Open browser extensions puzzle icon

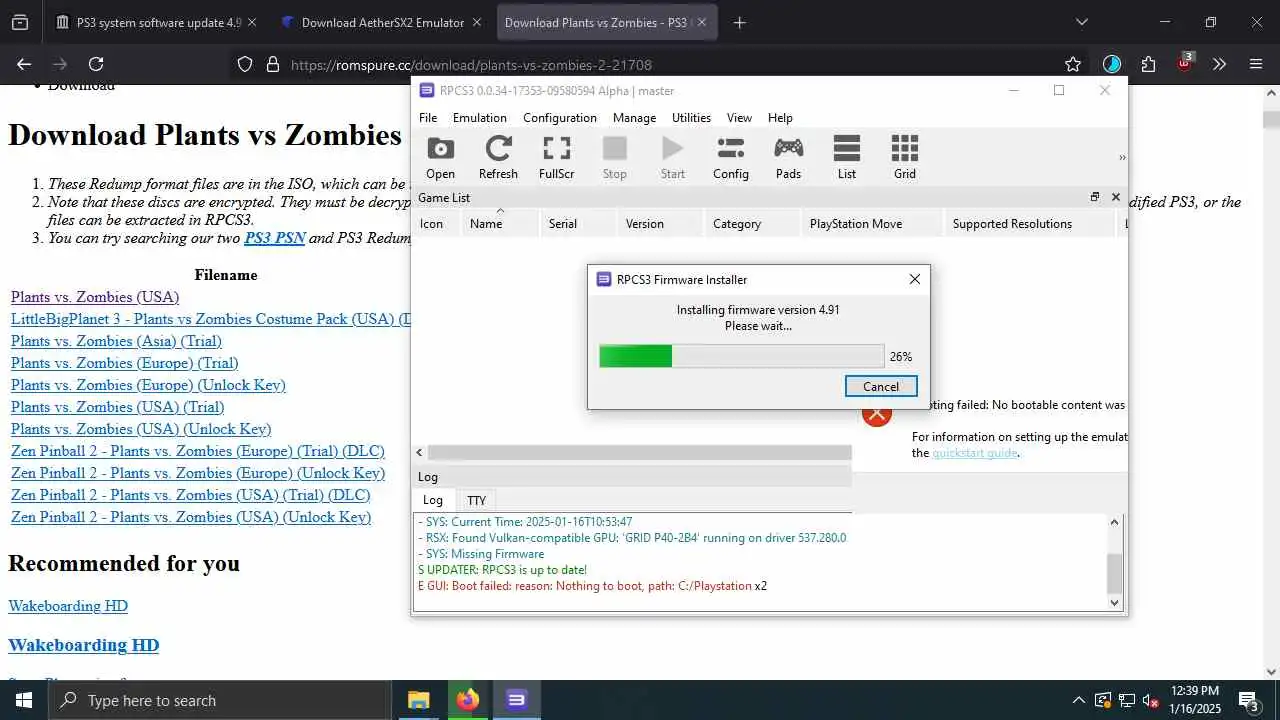[x=1148, y=64]
